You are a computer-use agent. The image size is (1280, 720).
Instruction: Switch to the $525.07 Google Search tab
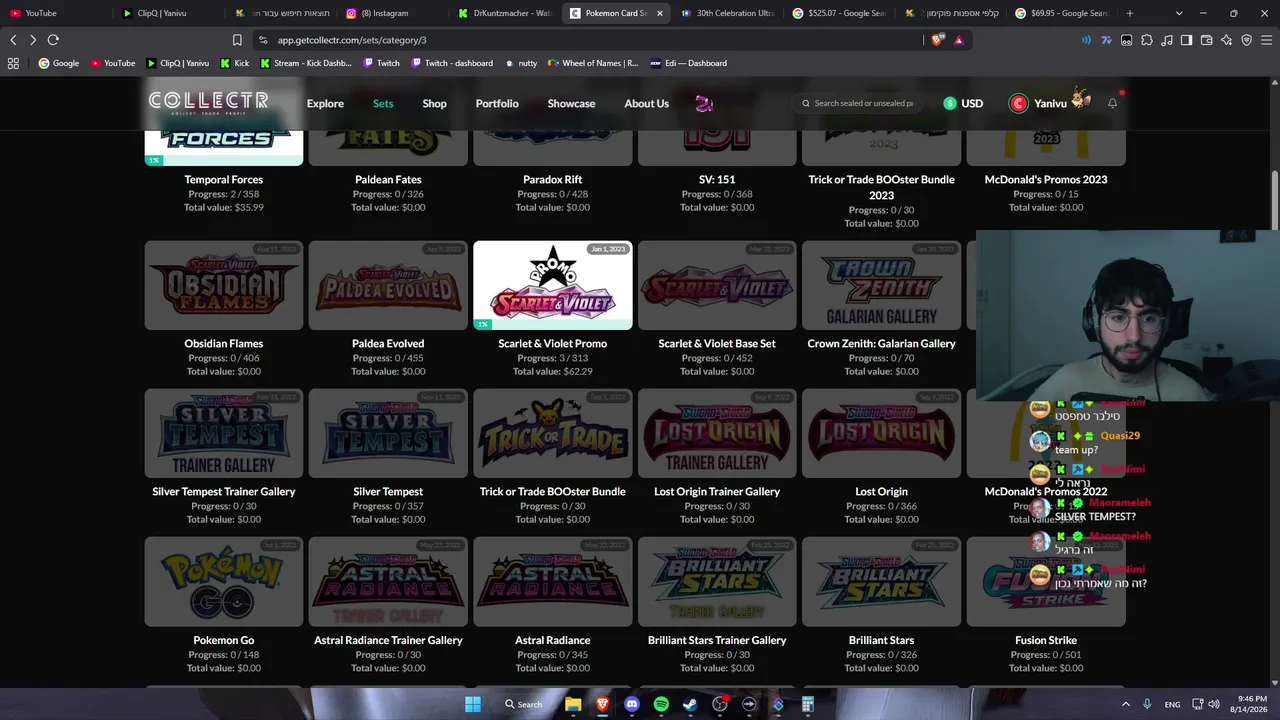(x=840, y=13)
